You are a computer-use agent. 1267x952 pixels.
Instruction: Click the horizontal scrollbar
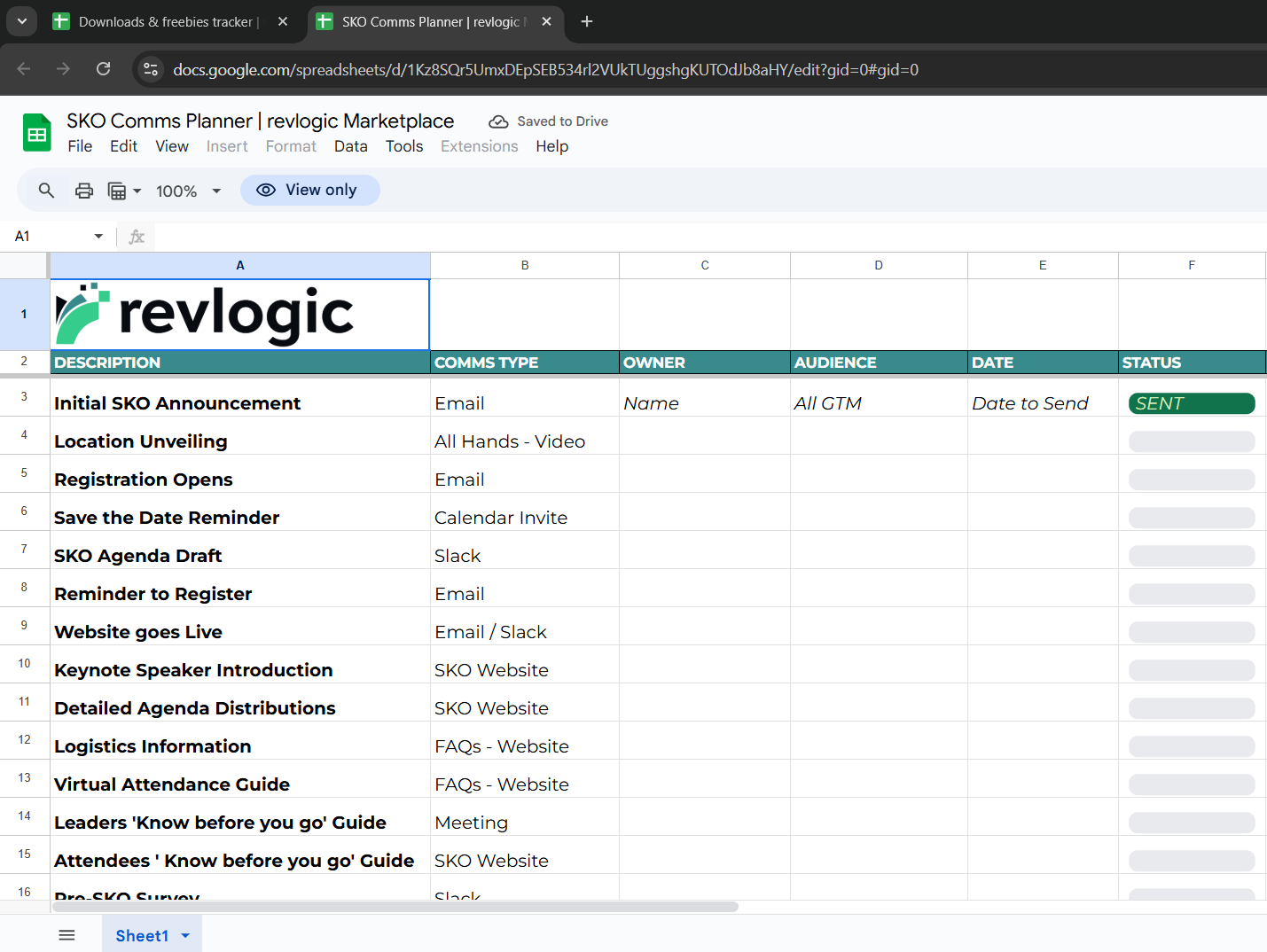(395, 907)
